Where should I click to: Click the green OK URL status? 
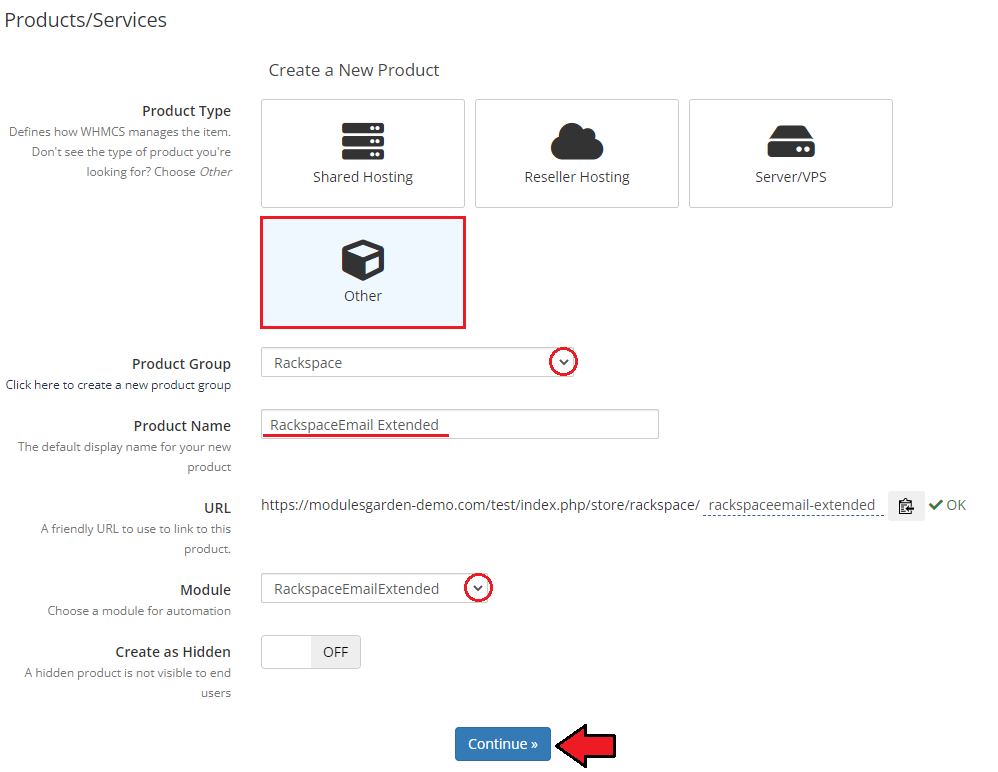click(x=948, y=505)
